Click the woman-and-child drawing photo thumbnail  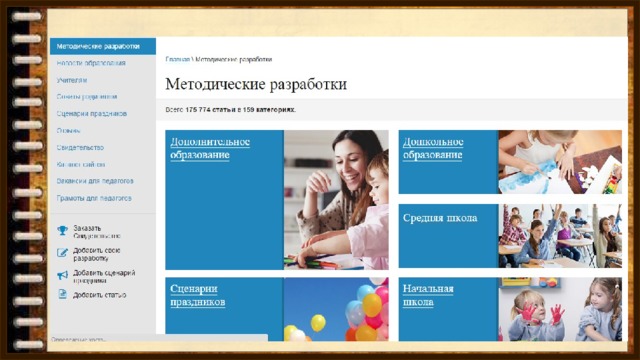(x=336, y=200)
